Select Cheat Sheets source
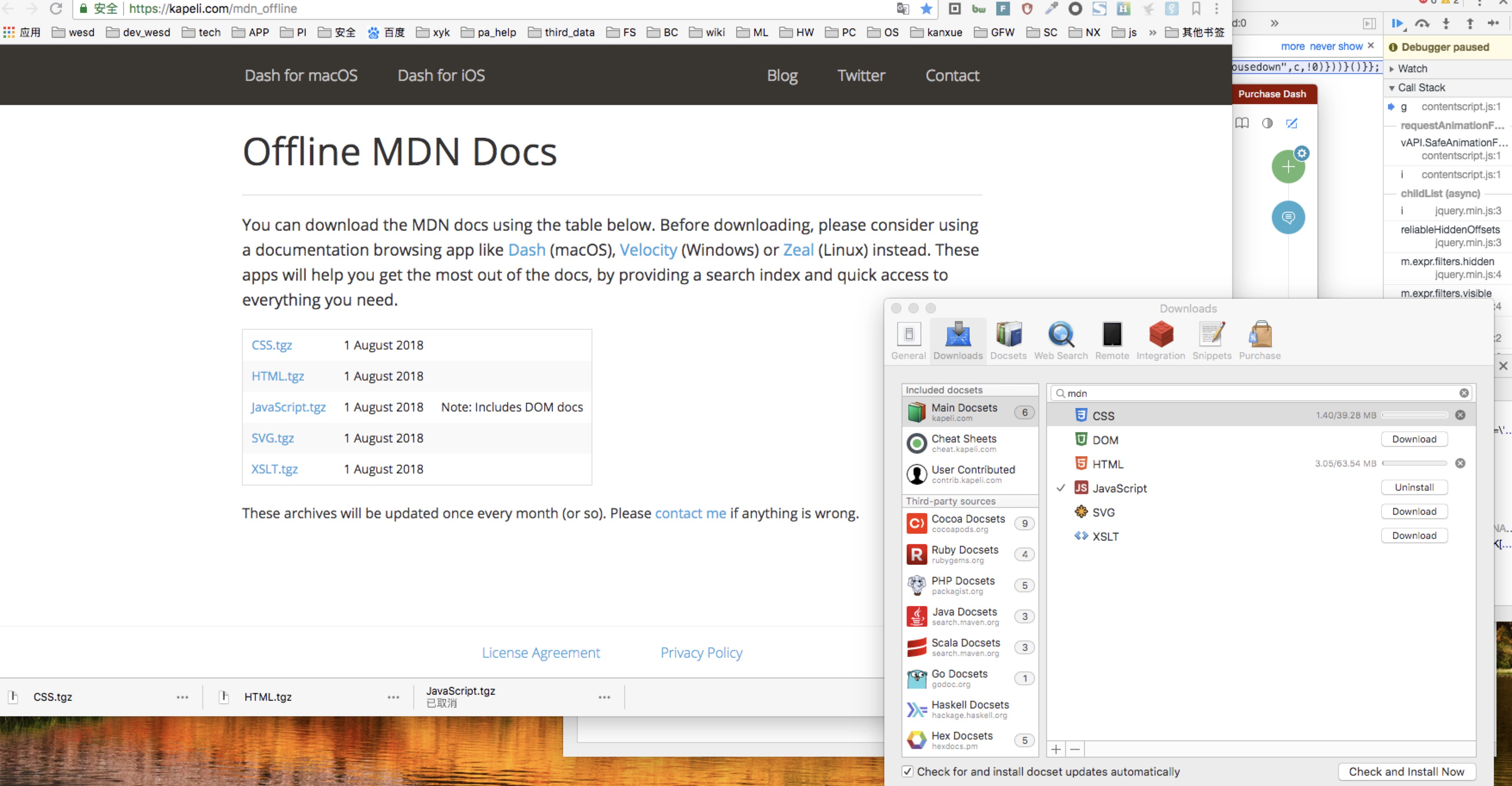Screen dimensions: 1512x786 [x=970, y=443]
